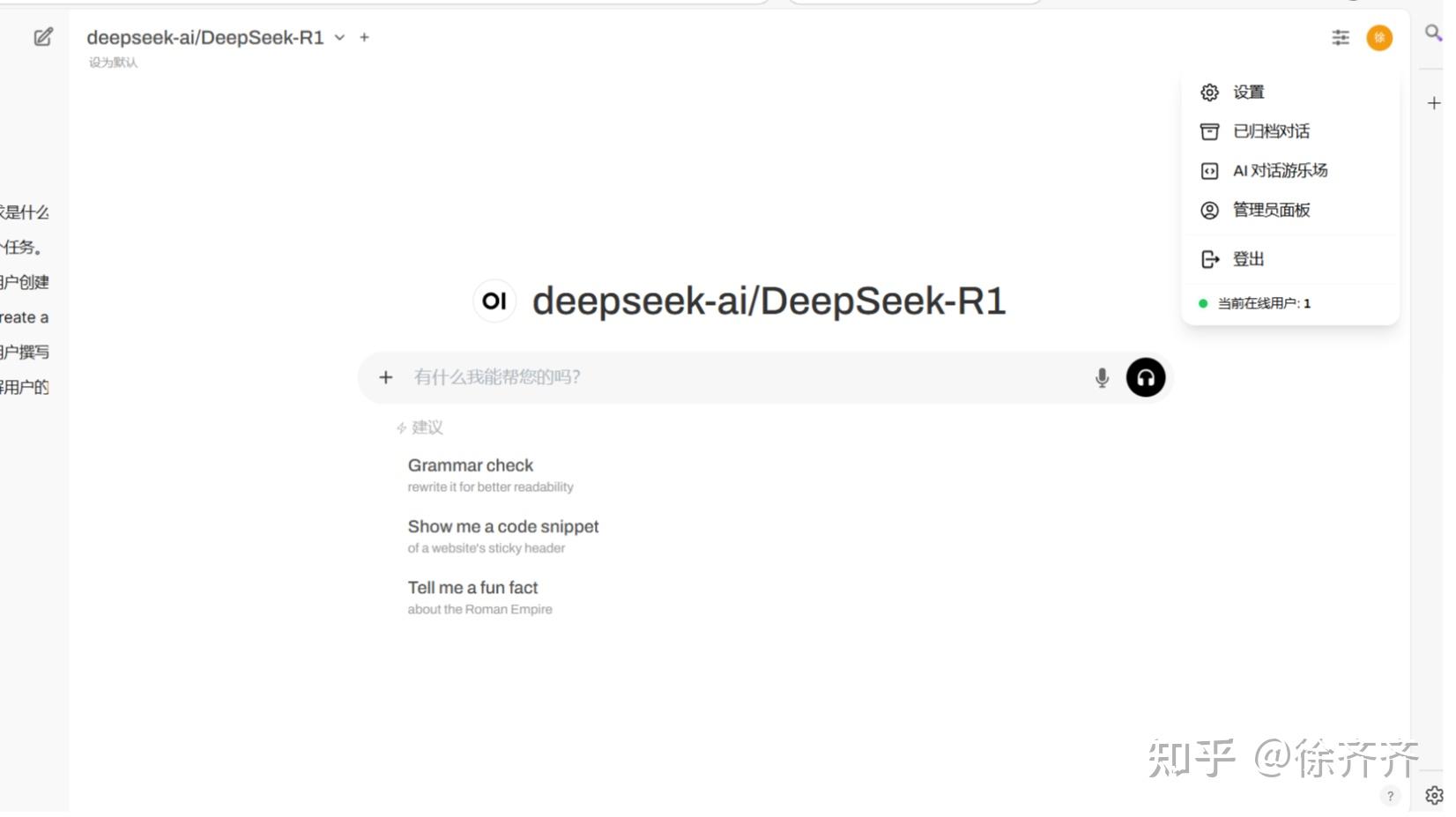Click the 设为默认 link under the model name
The width and height of the screenshot is (1456, 817).
point(111,63)
